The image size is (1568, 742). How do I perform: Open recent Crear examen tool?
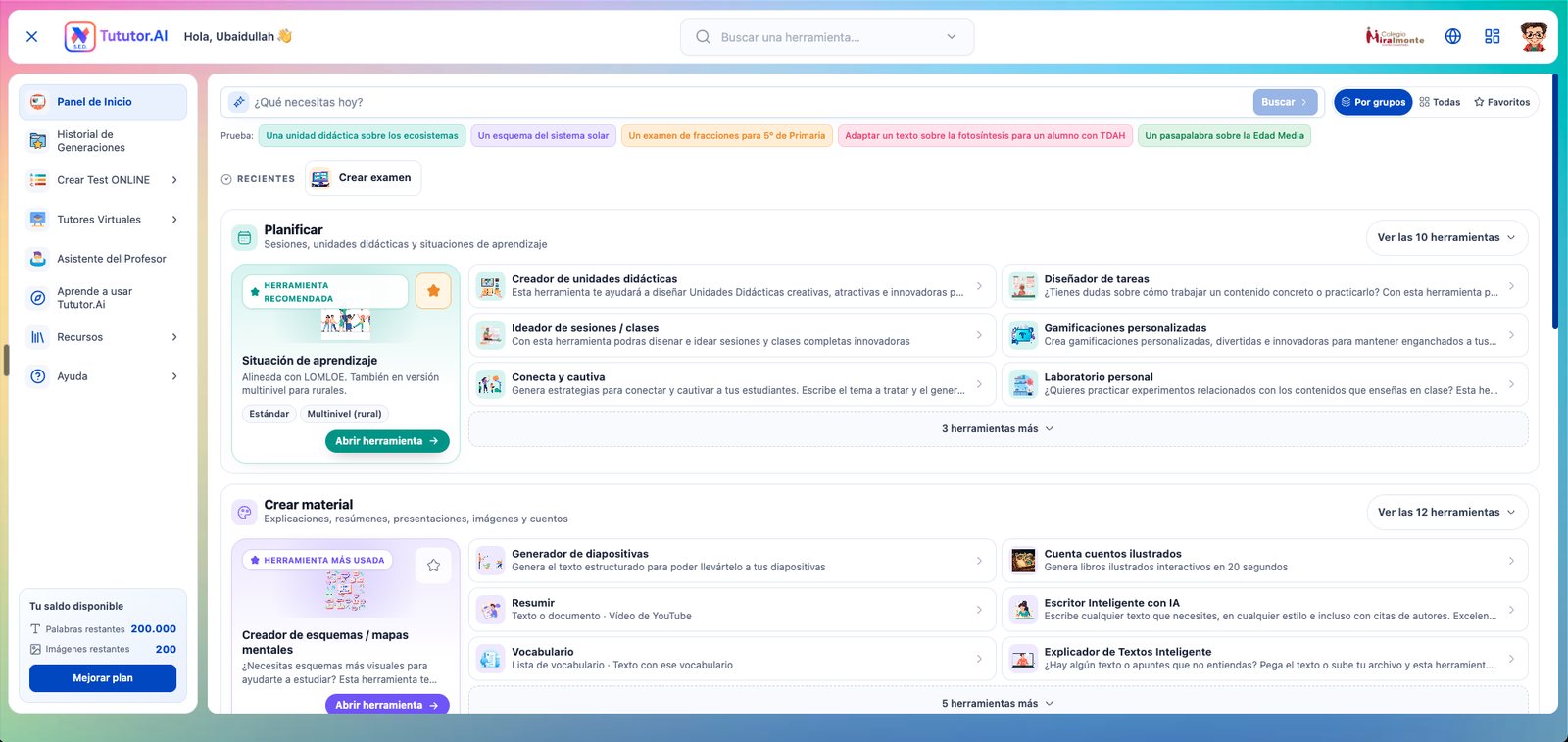(x=363, y=178)
